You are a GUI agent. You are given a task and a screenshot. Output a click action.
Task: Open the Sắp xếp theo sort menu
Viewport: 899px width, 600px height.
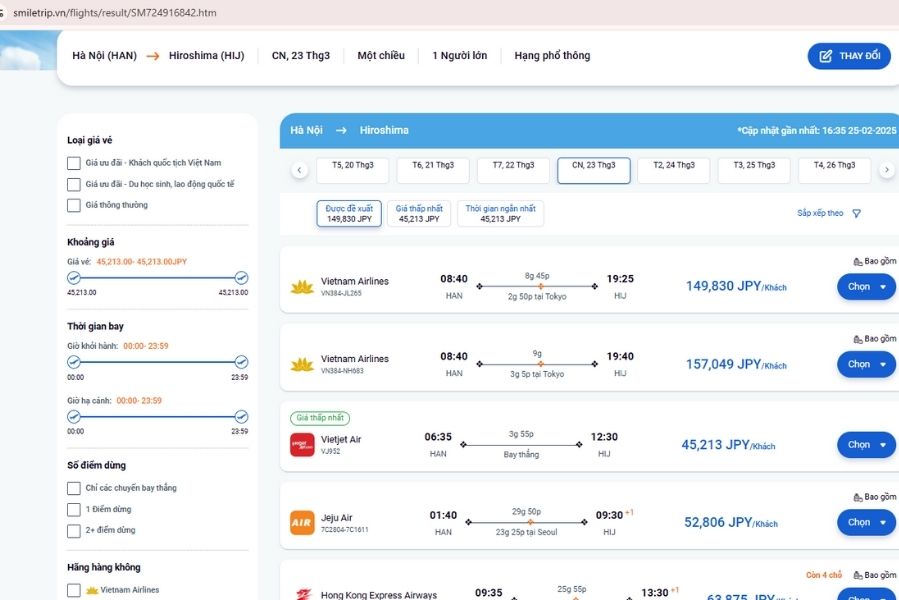(x=828, y=213)
